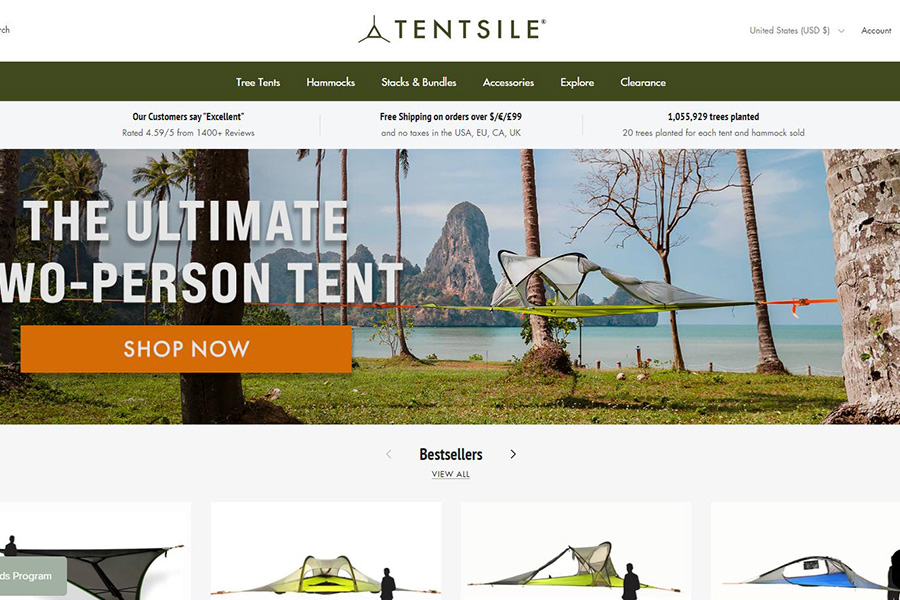Expand the Explore navigation item
This screenshot has height=600, width=900.
click(x=577, y=82)
